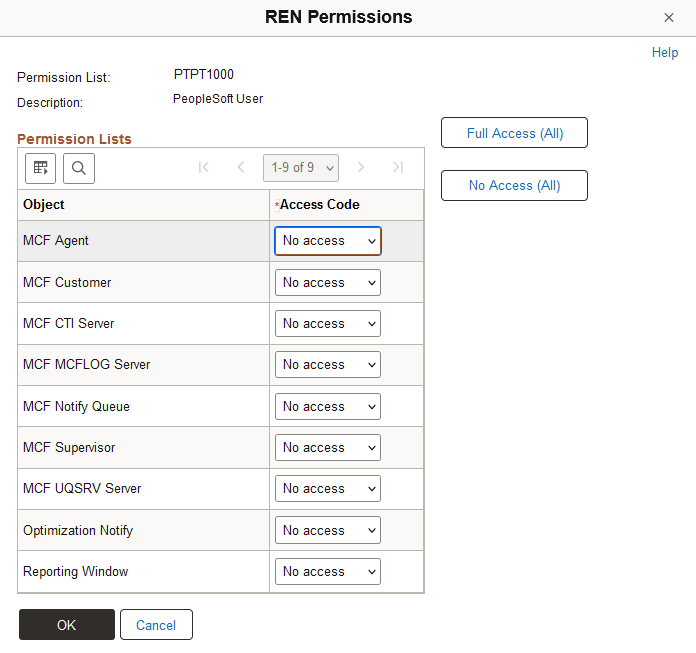Open MCF Customer access code dropdown
This screenshot has width=696, height=653.
click(x=328, y=282)
